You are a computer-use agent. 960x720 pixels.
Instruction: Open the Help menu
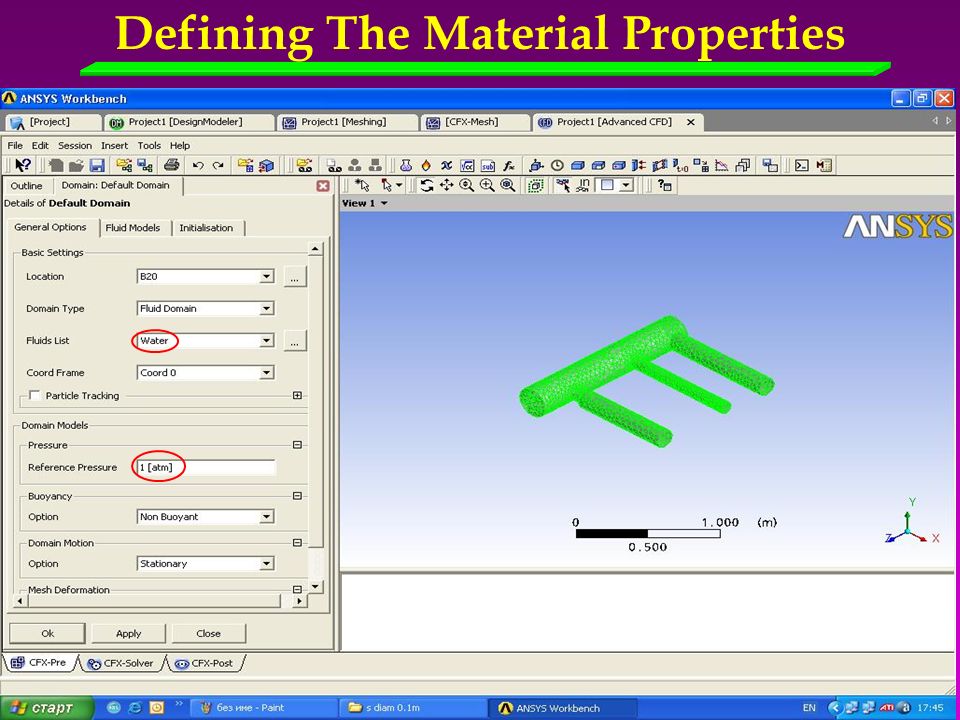(180, 146)
